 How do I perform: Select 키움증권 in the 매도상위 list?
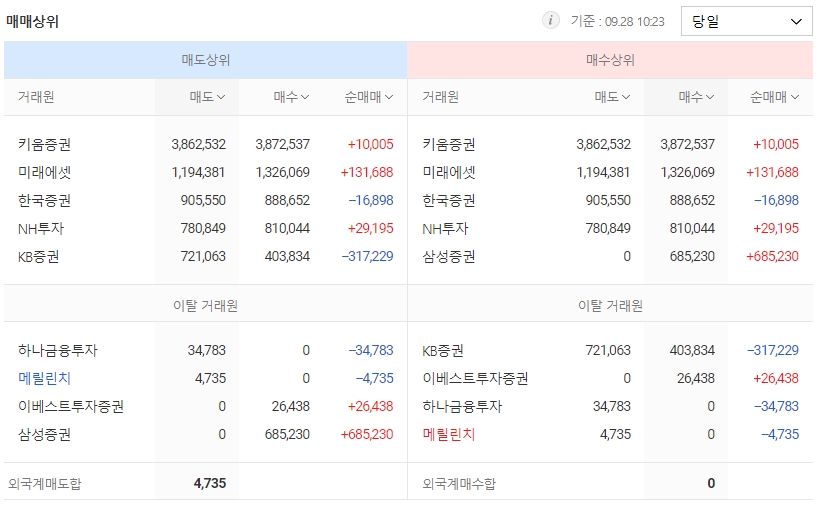coord(44,144)
